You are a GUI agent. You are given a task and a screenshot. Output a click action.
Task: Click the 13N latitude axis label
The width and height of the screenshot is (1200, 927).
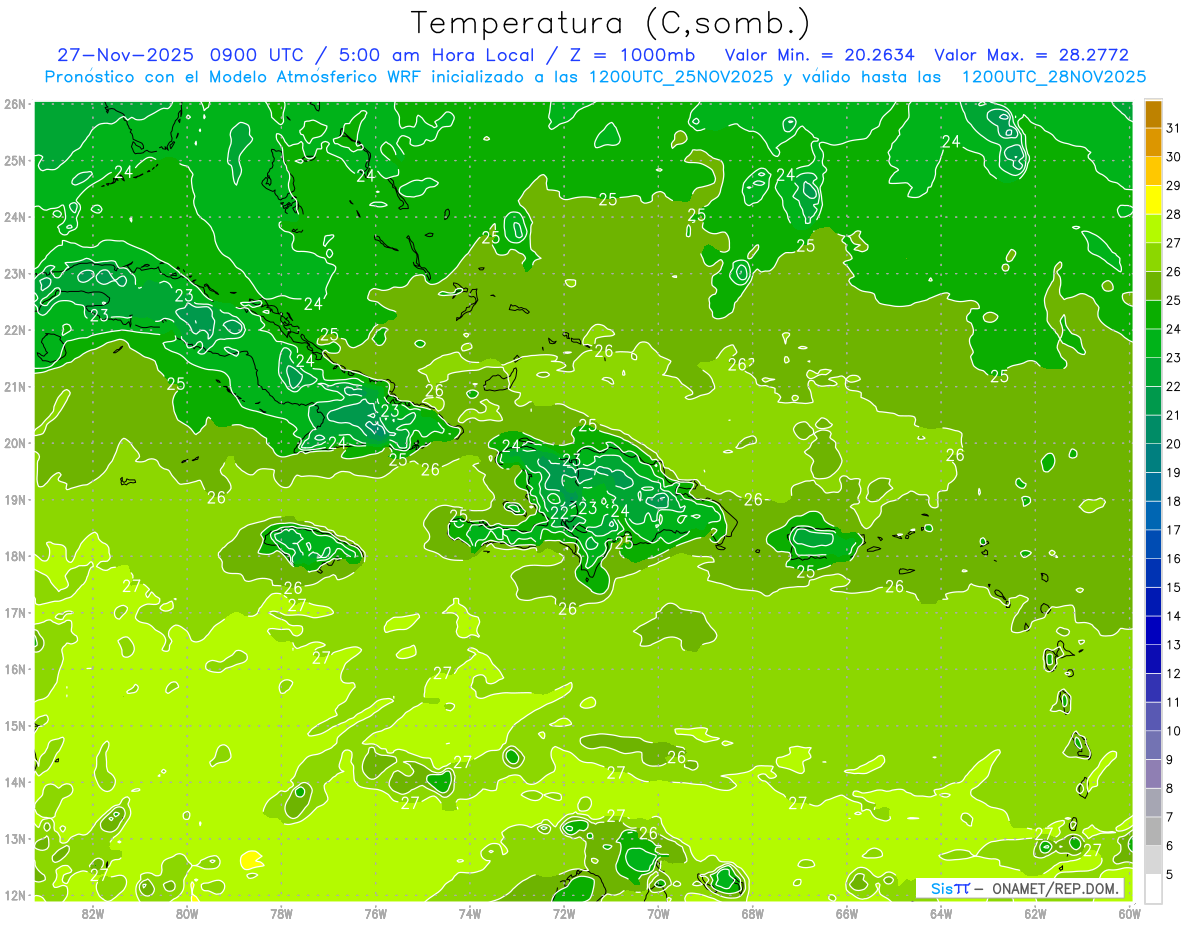tap(15, 838)
